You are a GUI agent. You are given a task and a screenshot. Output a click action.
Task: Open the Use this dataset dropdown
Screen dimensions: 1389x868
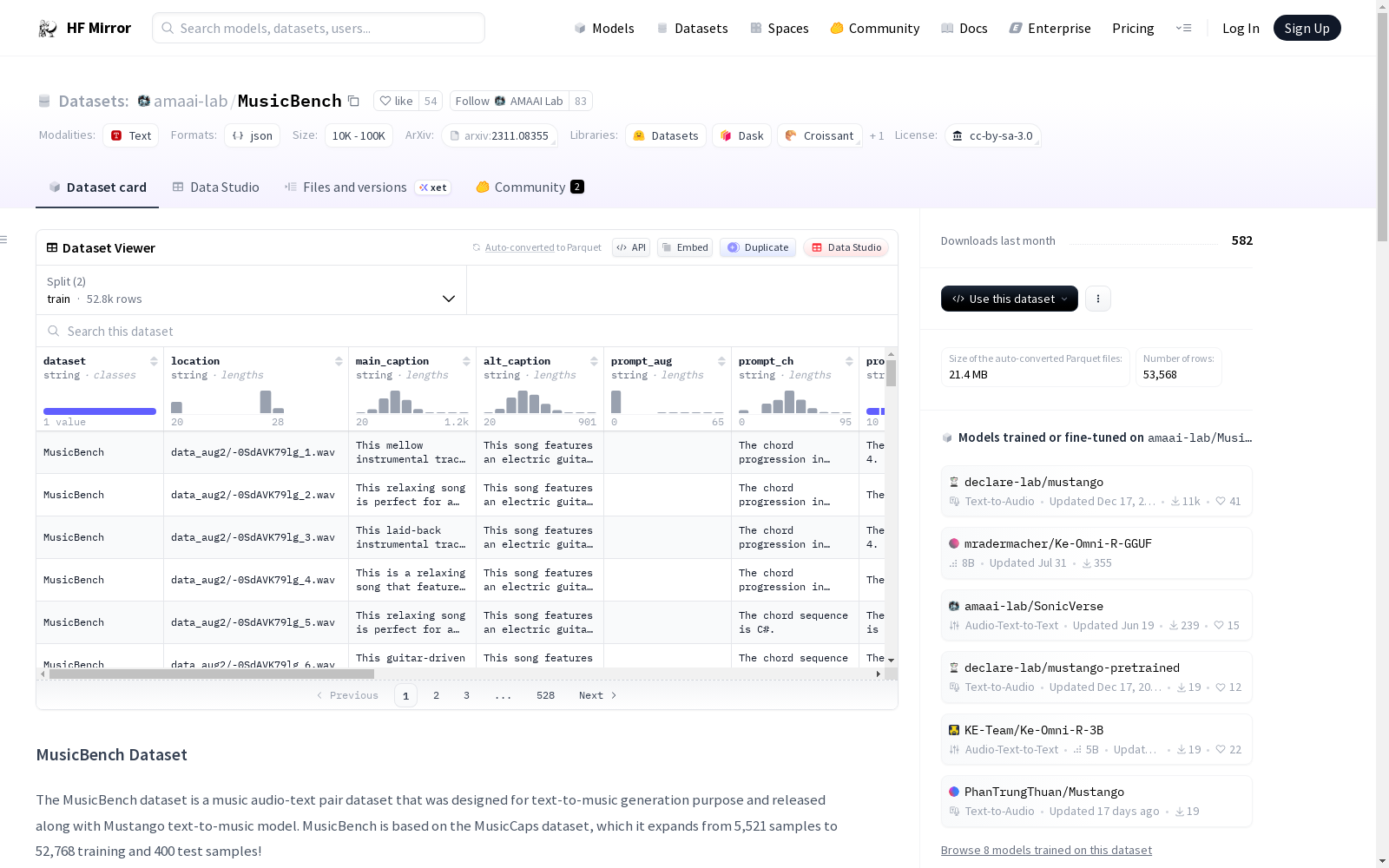(1010, 299)
